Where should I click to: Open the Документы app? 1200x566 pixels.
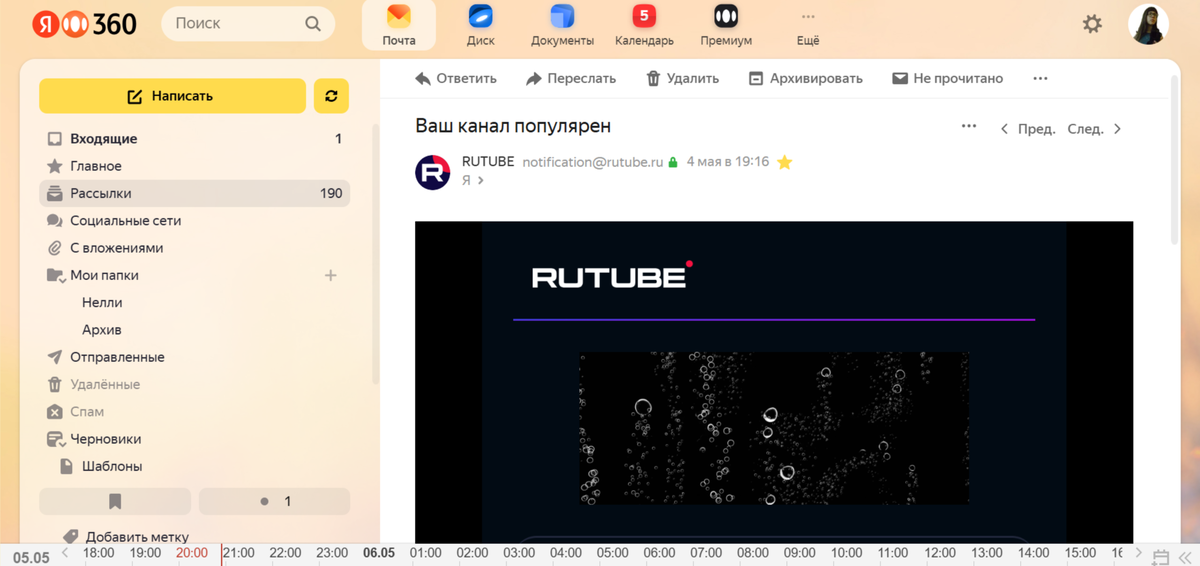(x=562, y=25)
